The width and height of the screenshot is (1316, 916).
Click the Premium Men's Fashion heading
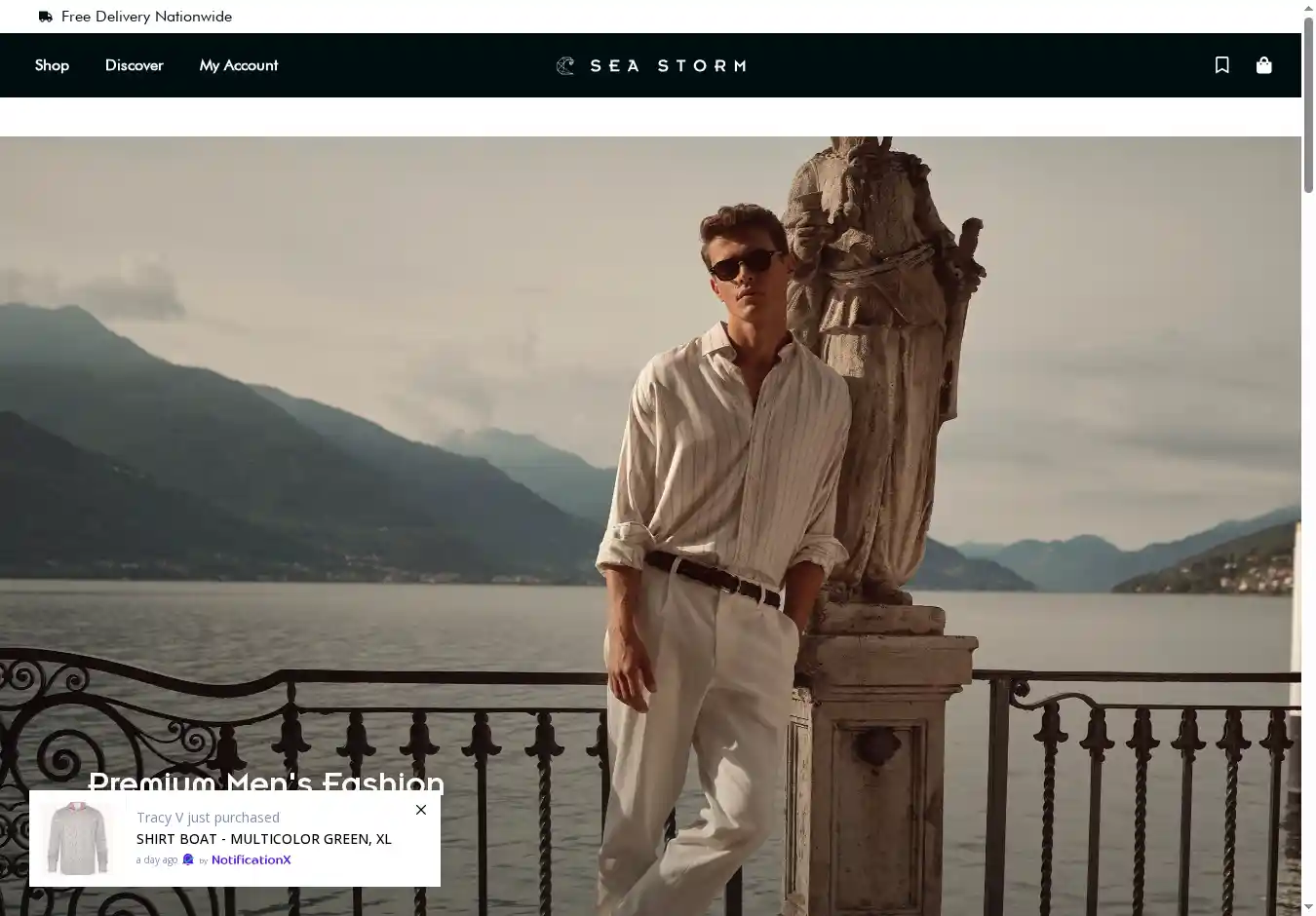tap(265, 782)
